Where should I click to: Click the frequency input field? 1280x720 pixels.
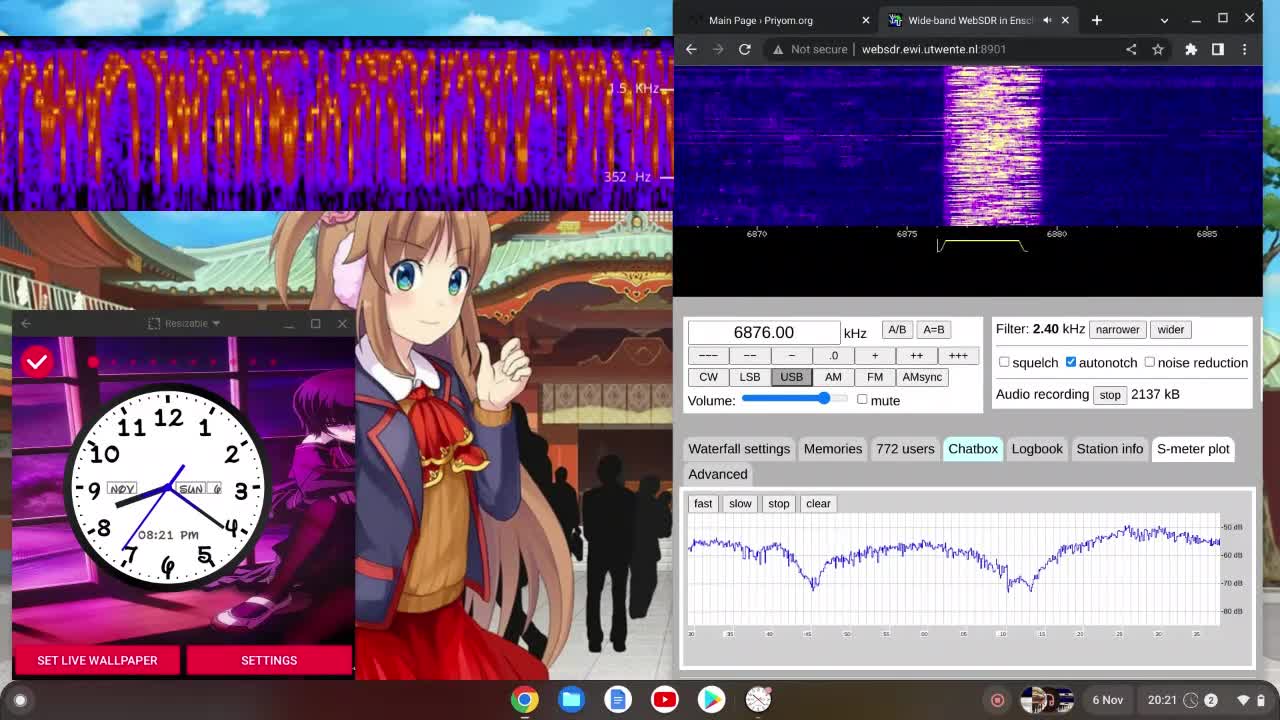[764, 332]
